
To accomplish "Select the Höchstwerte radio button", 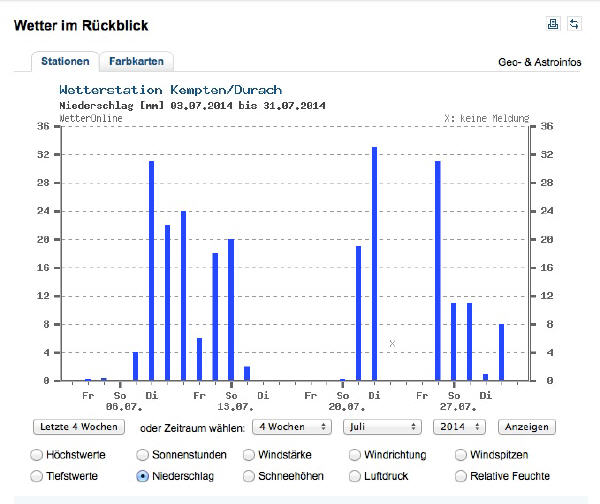I will pyautogui.click(x=36, y=455).
